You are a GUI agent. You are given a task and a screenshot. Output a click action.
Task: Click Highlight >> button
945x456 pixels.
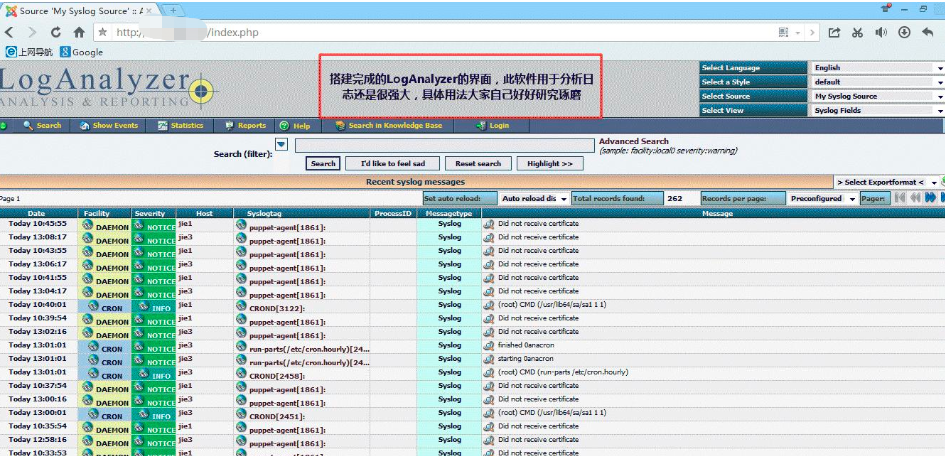point(550,163)
